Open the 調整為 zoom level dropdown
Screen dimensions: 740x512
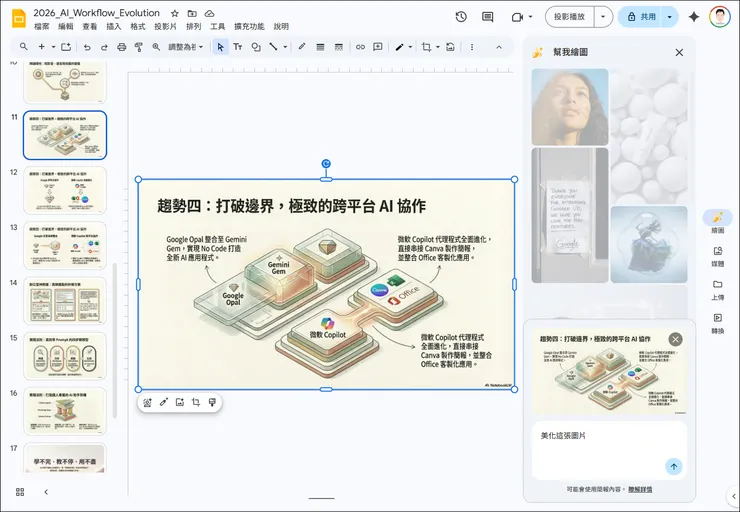tap(185, 47)
